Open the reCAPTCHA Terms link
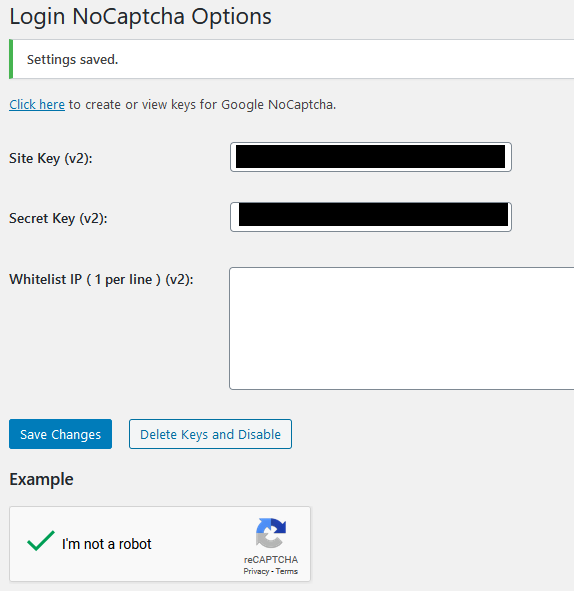The height and width of the screenshot is (591, 574). pos(286,571)
